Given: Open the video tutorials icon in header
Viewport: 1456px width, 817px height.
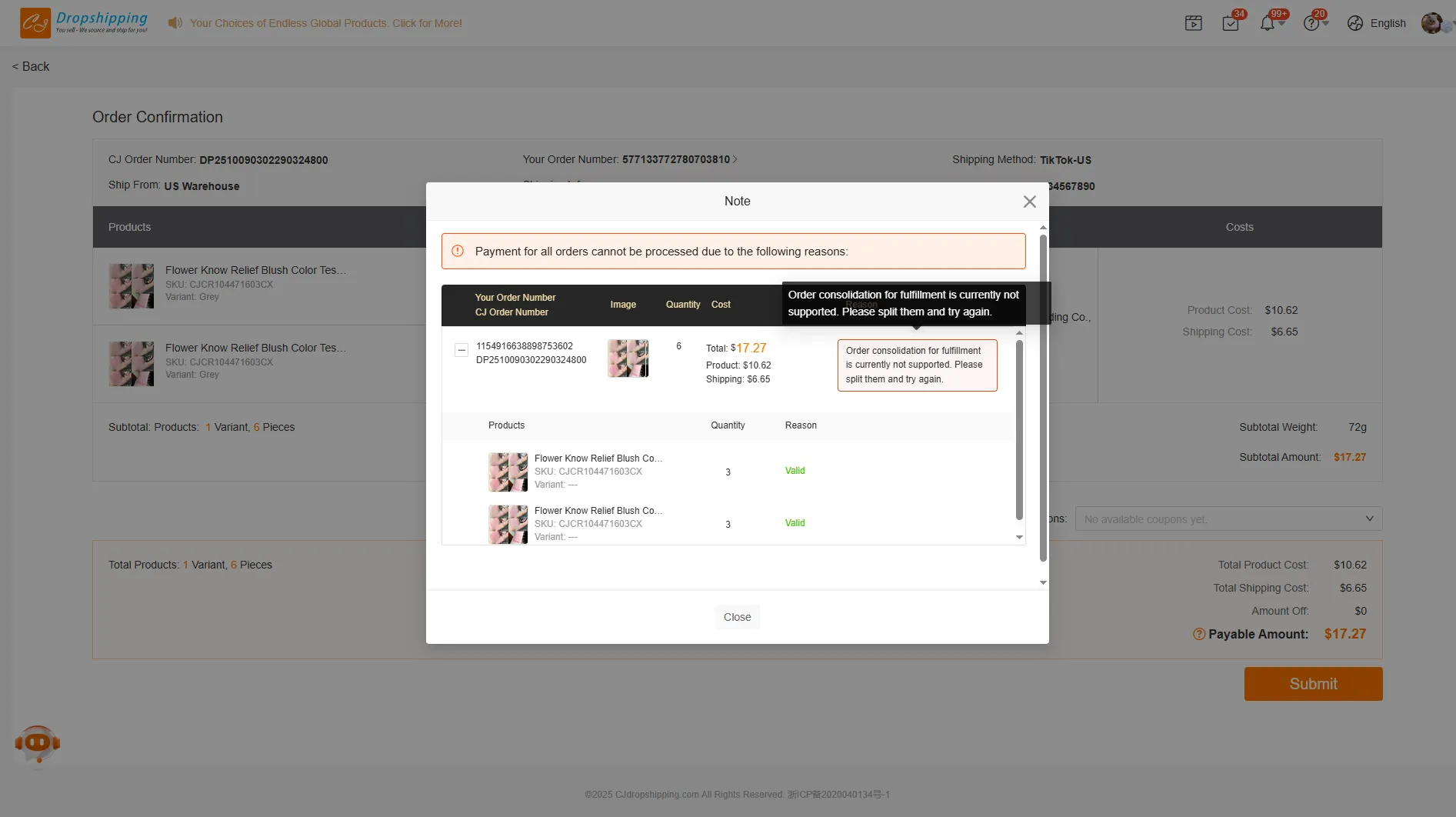Looking at the screenshot, I should [1193, 23].
